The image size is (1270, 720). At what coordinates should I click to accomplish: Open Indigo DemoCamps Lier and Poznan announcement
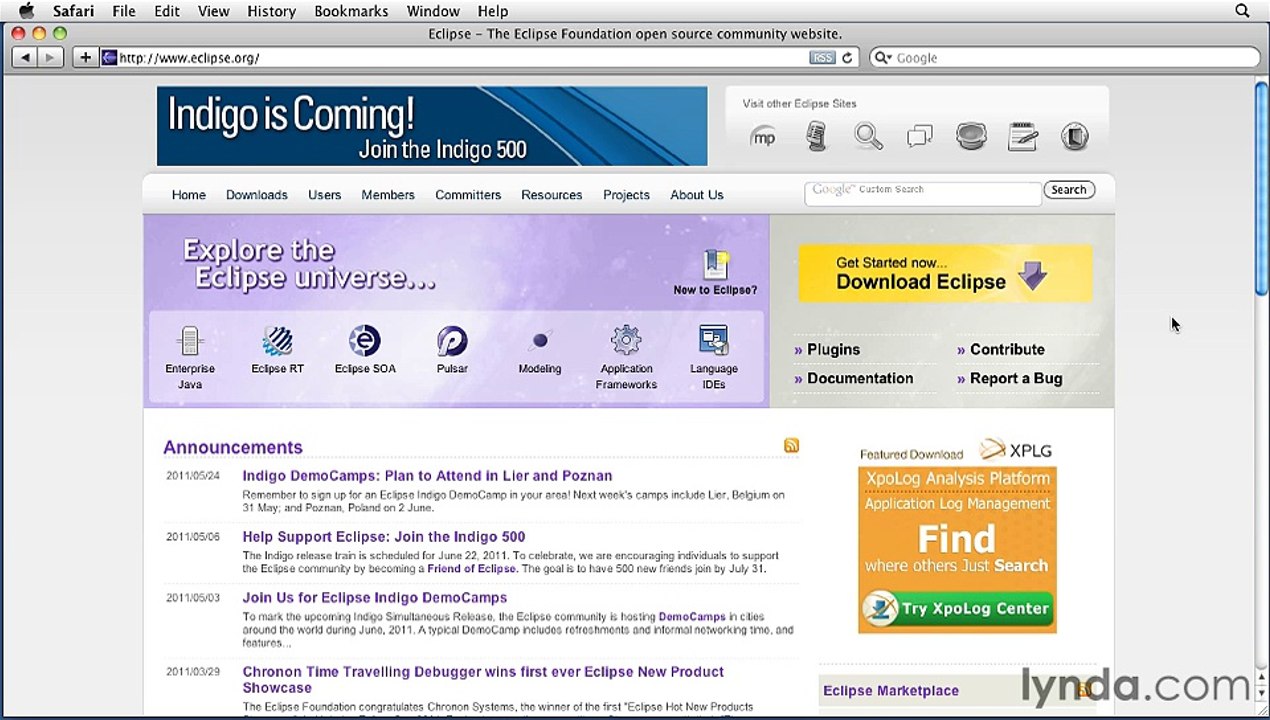[x=427, y=476]
